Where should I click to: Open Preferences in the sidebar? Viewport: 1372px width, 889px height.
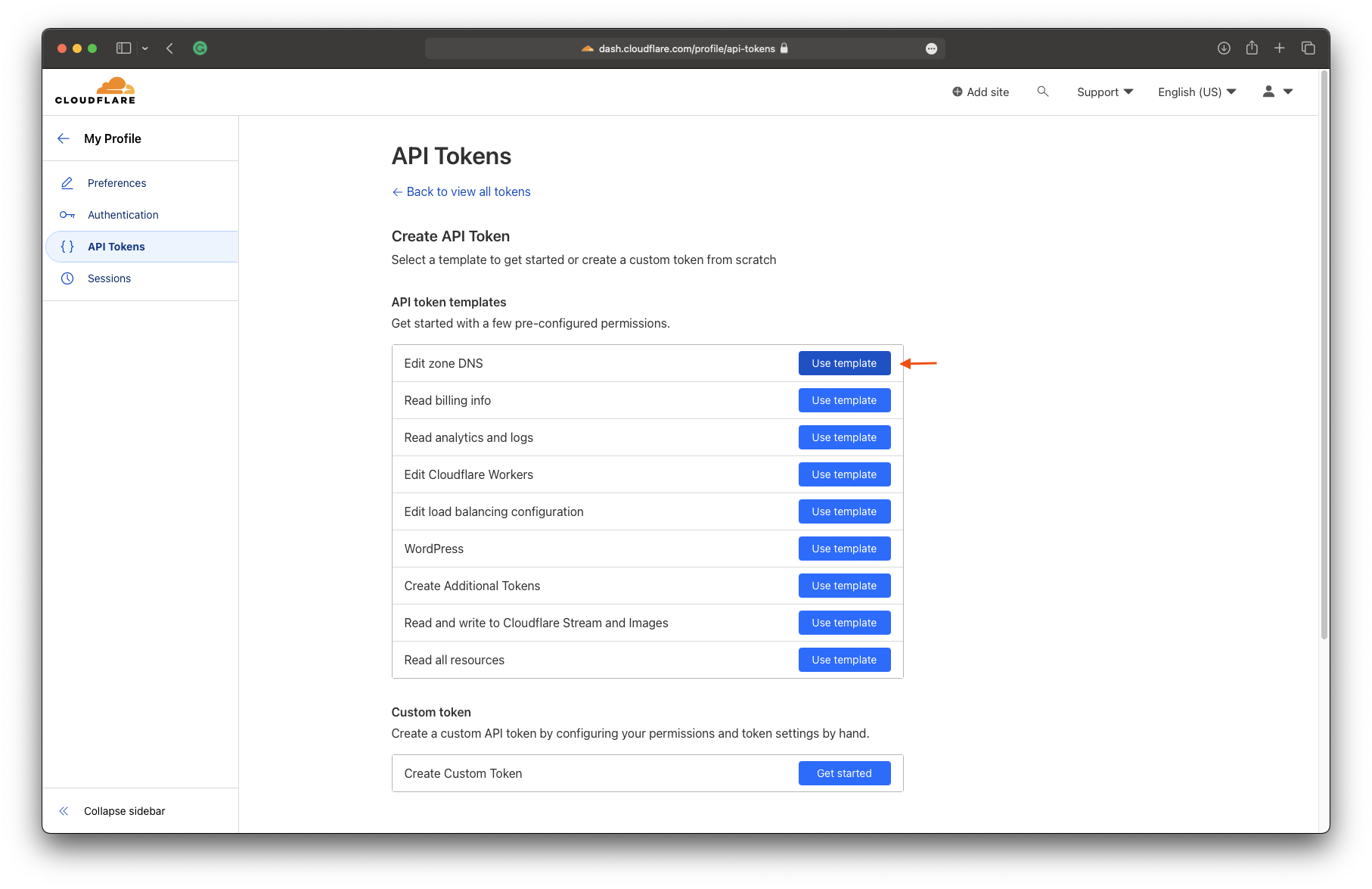116,183
